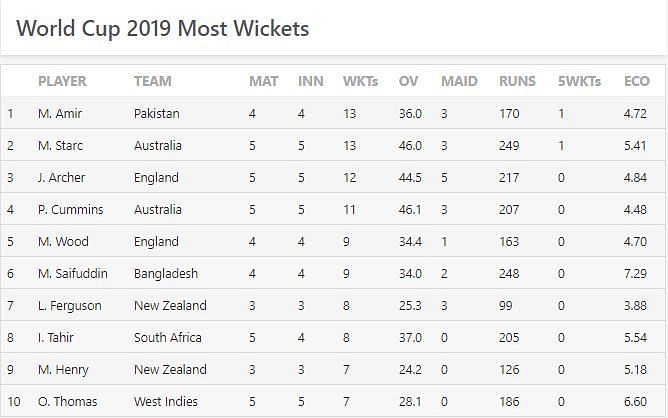The width and height of the screenshot is (668, 418).
Task: Click P. Cummins in the table
Action: click(x=70, y=210)
